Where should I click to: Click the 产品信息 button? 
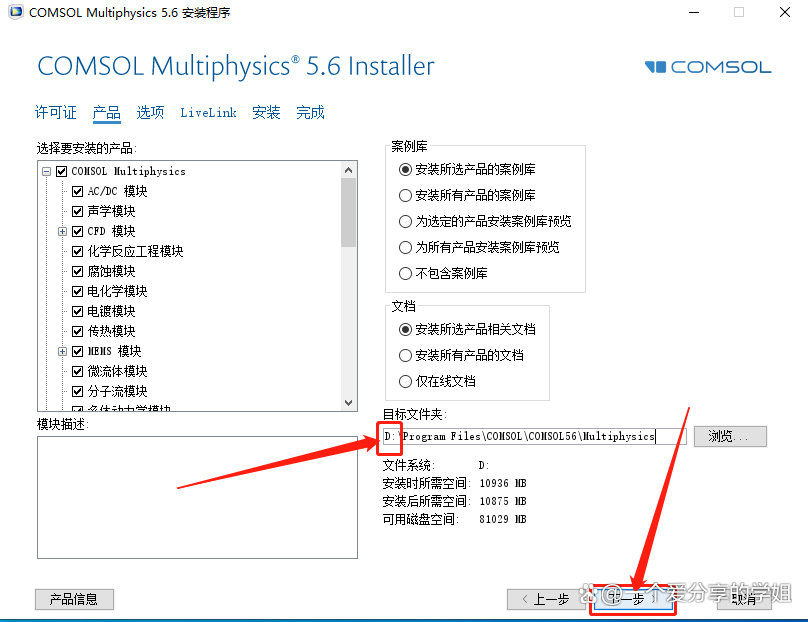(x=74, y=599)
